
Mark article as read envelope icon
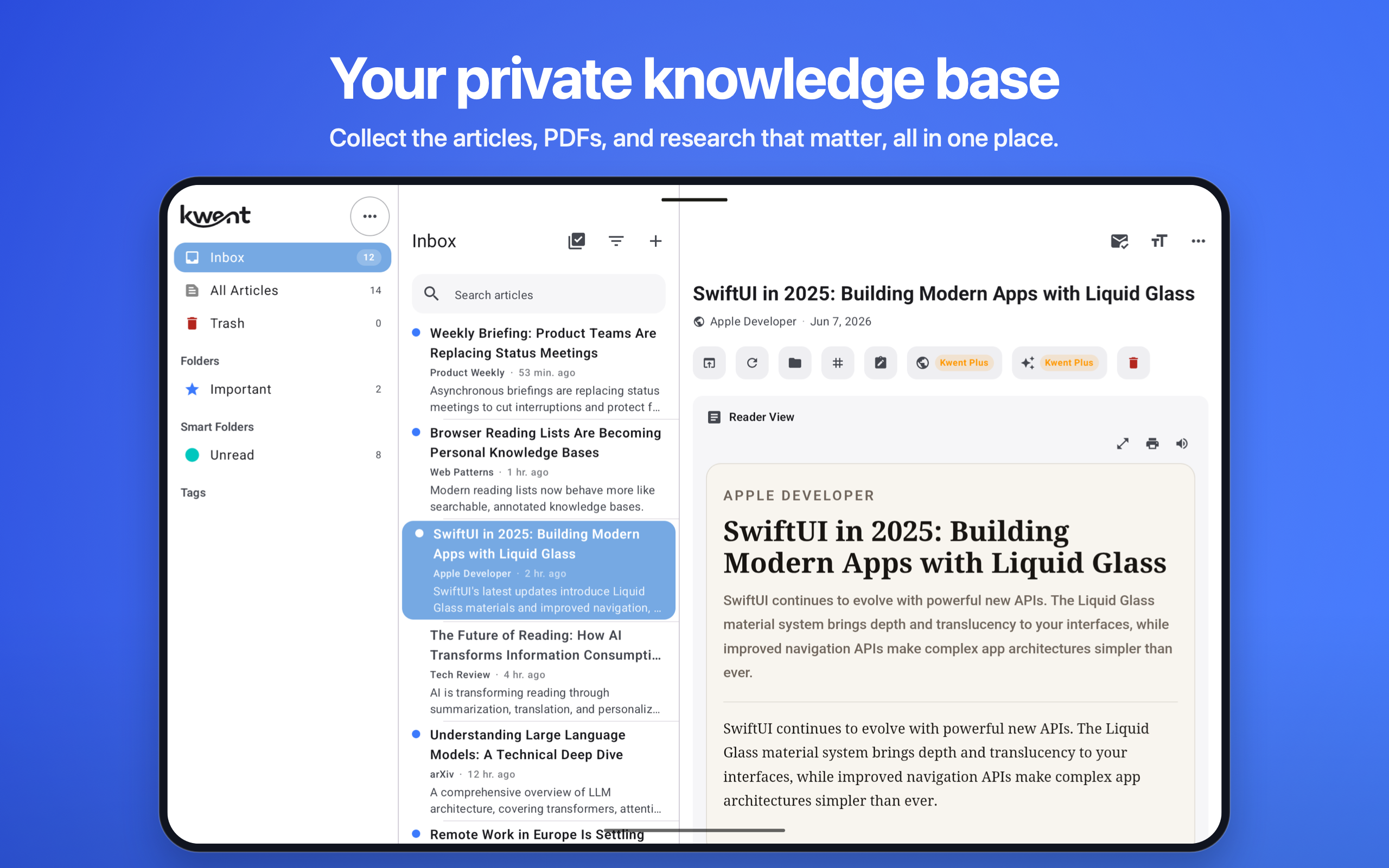[1119, 241]
